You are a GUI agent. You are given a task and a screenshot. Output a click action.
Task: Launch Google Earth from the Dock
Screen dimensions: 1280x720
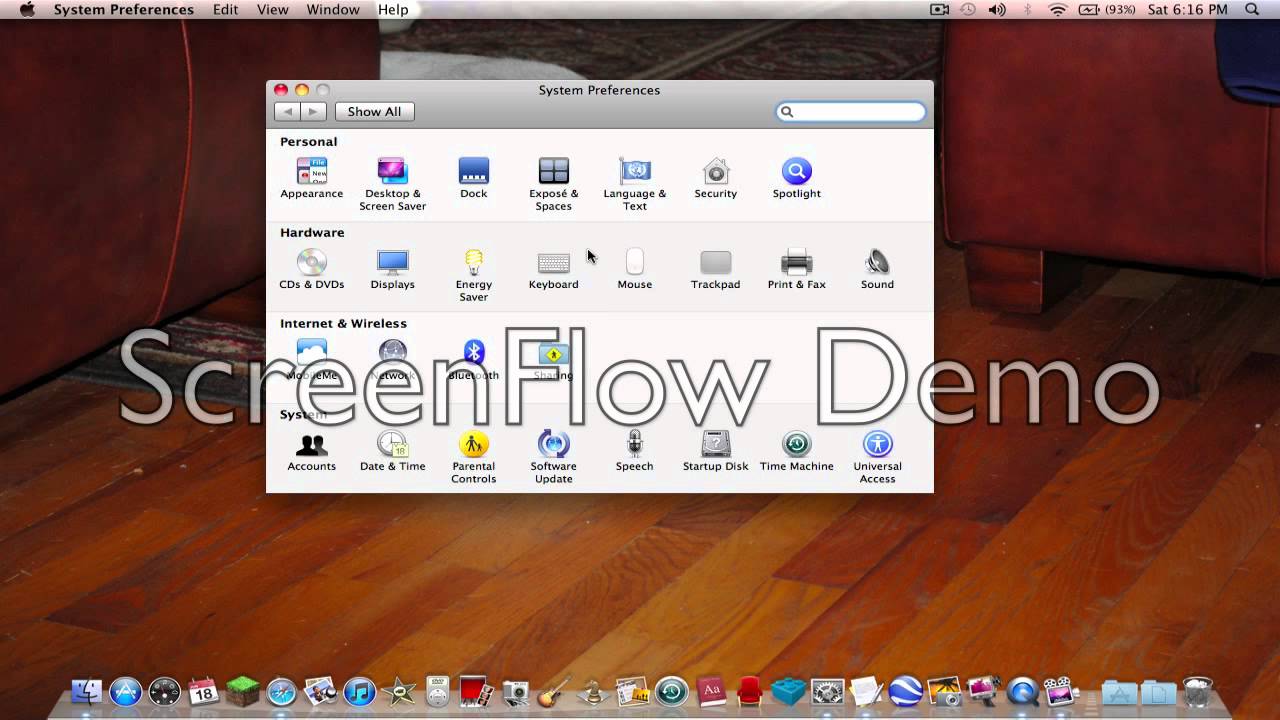906,691
